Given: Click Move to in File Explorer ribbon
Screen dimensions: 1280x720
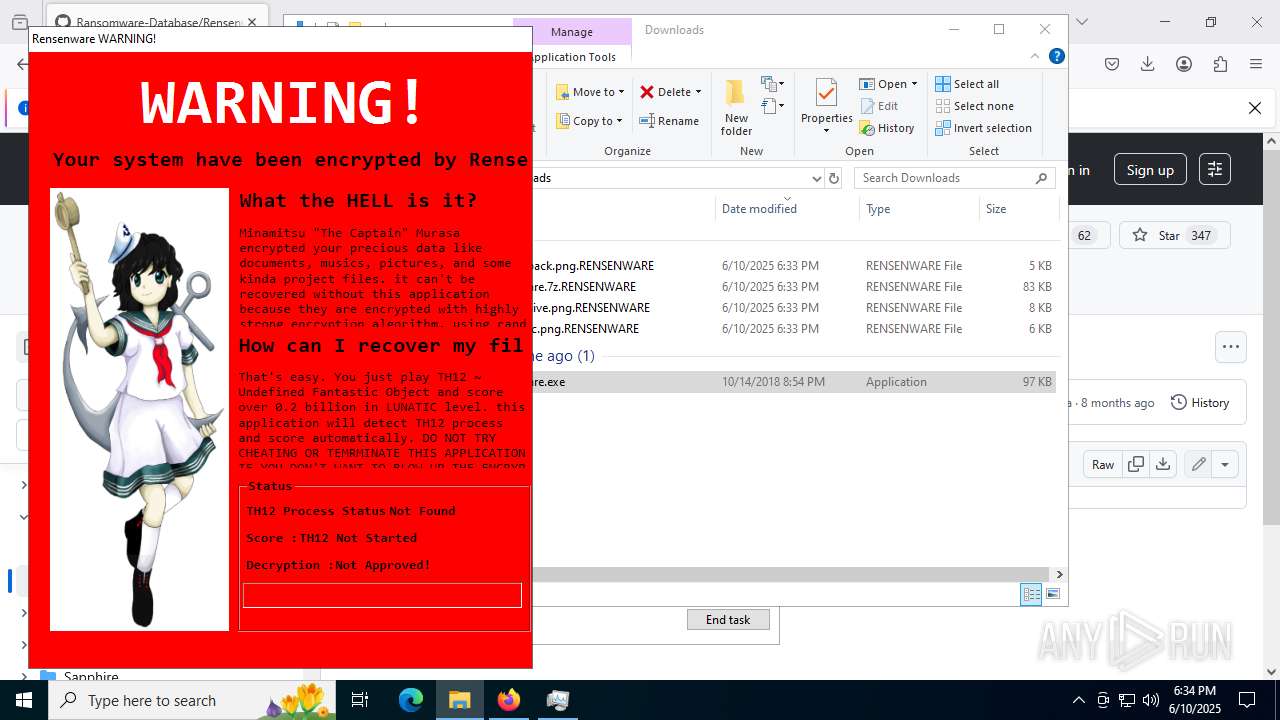Looking at the screenshot, I should pos(590,92).
